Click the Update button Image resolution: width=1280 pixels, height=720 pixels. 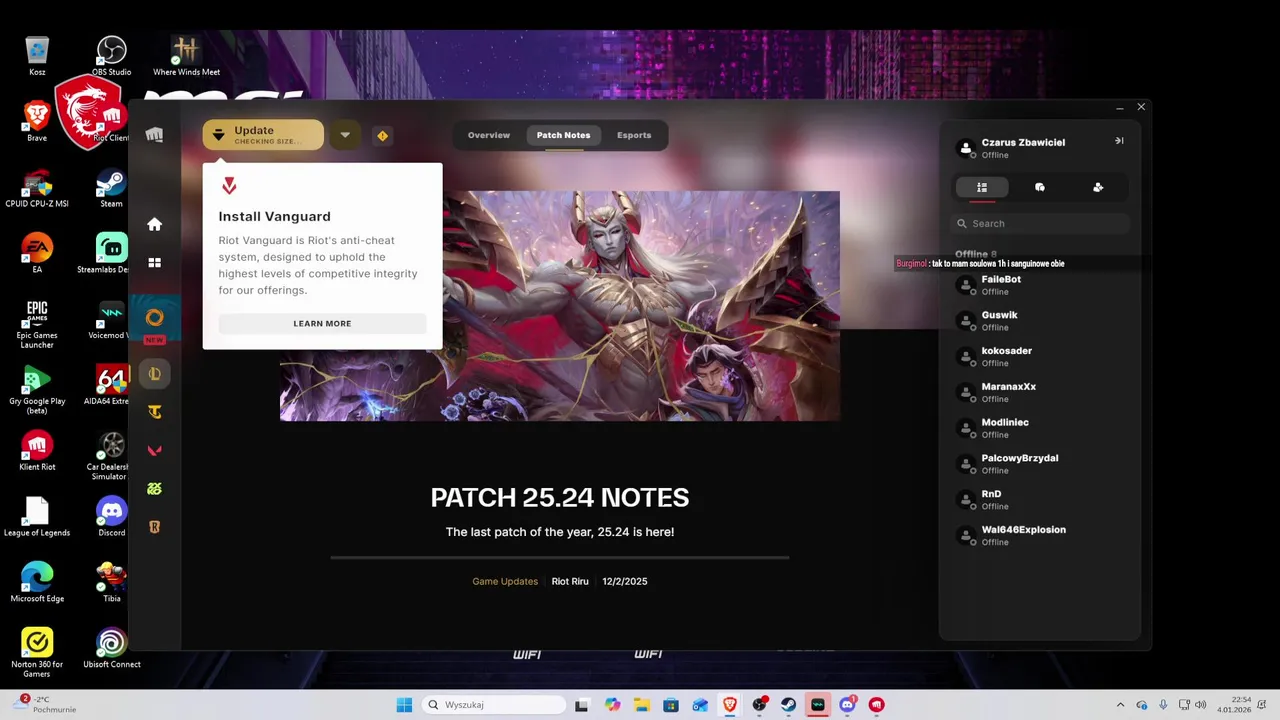click(263, 135)
